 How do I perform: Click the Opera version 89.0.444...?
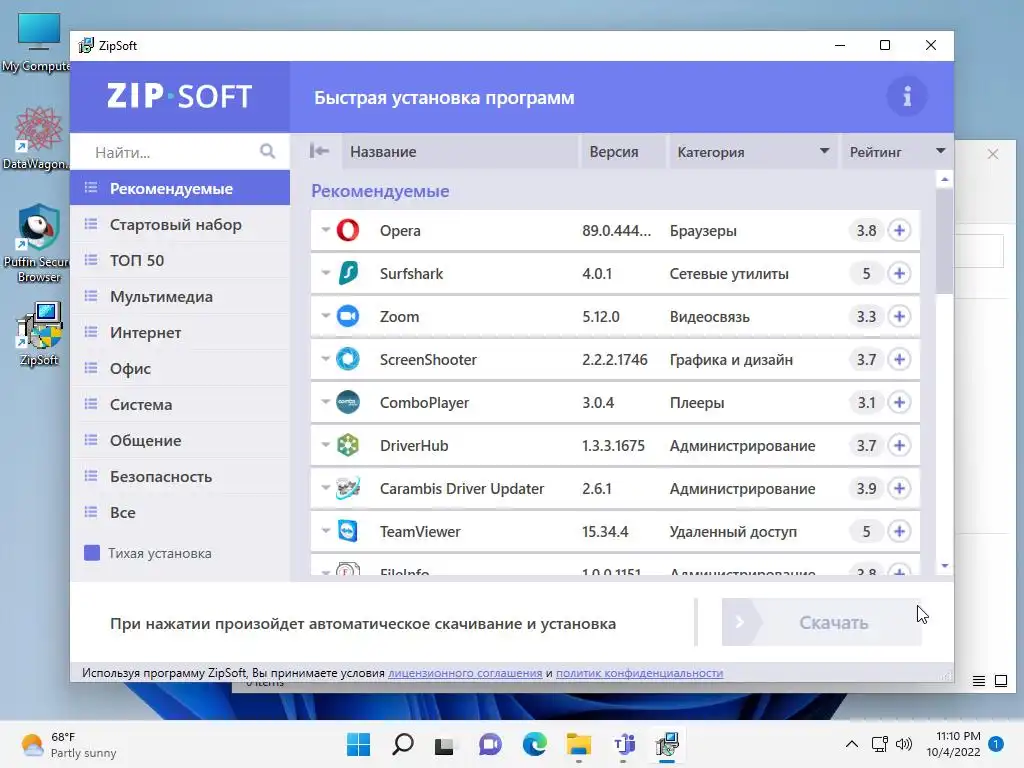click(616, 231)
